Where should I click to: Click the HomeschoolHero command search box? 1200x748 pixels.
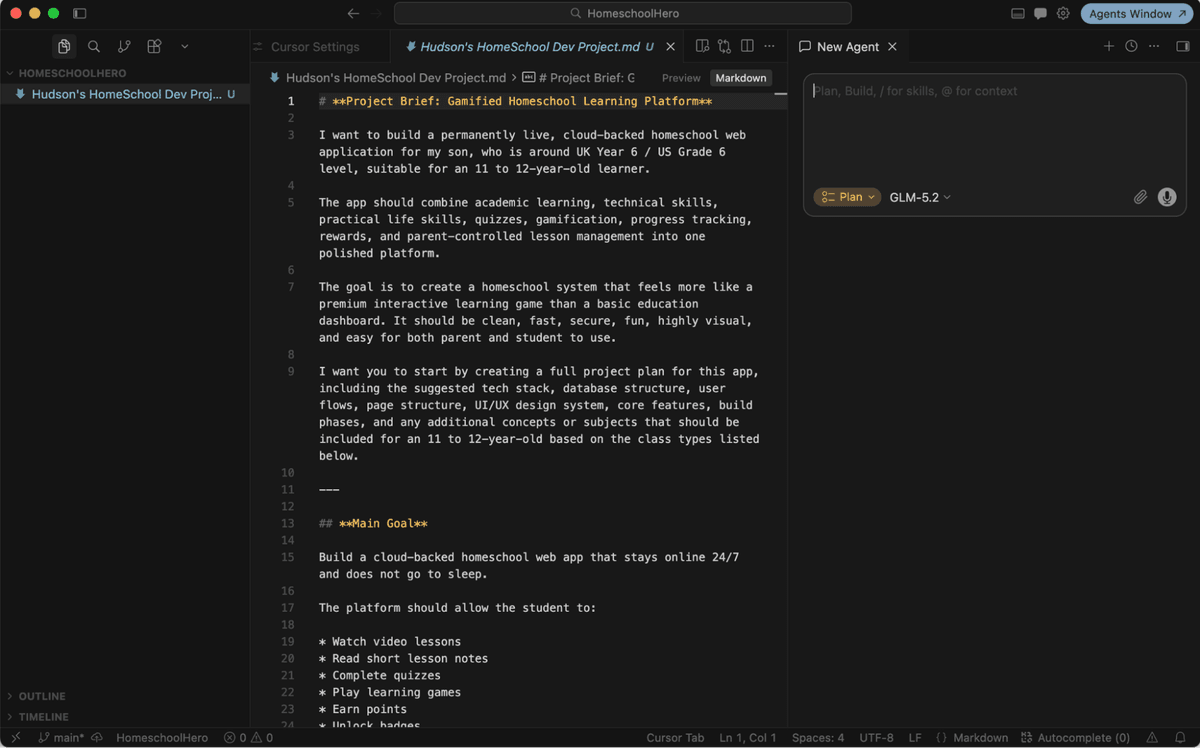coord(623,14)
